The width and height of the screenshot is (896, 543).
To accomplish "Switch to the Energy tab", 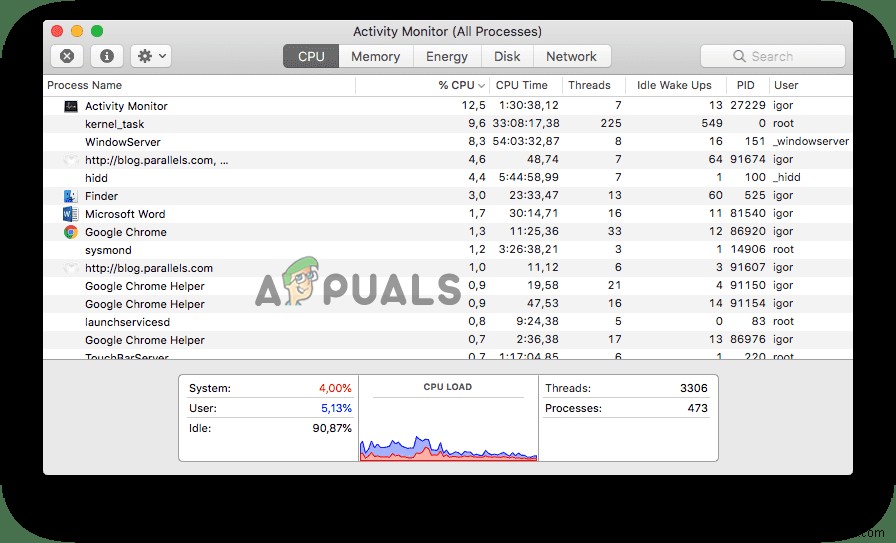I will (x=447, y=56).
